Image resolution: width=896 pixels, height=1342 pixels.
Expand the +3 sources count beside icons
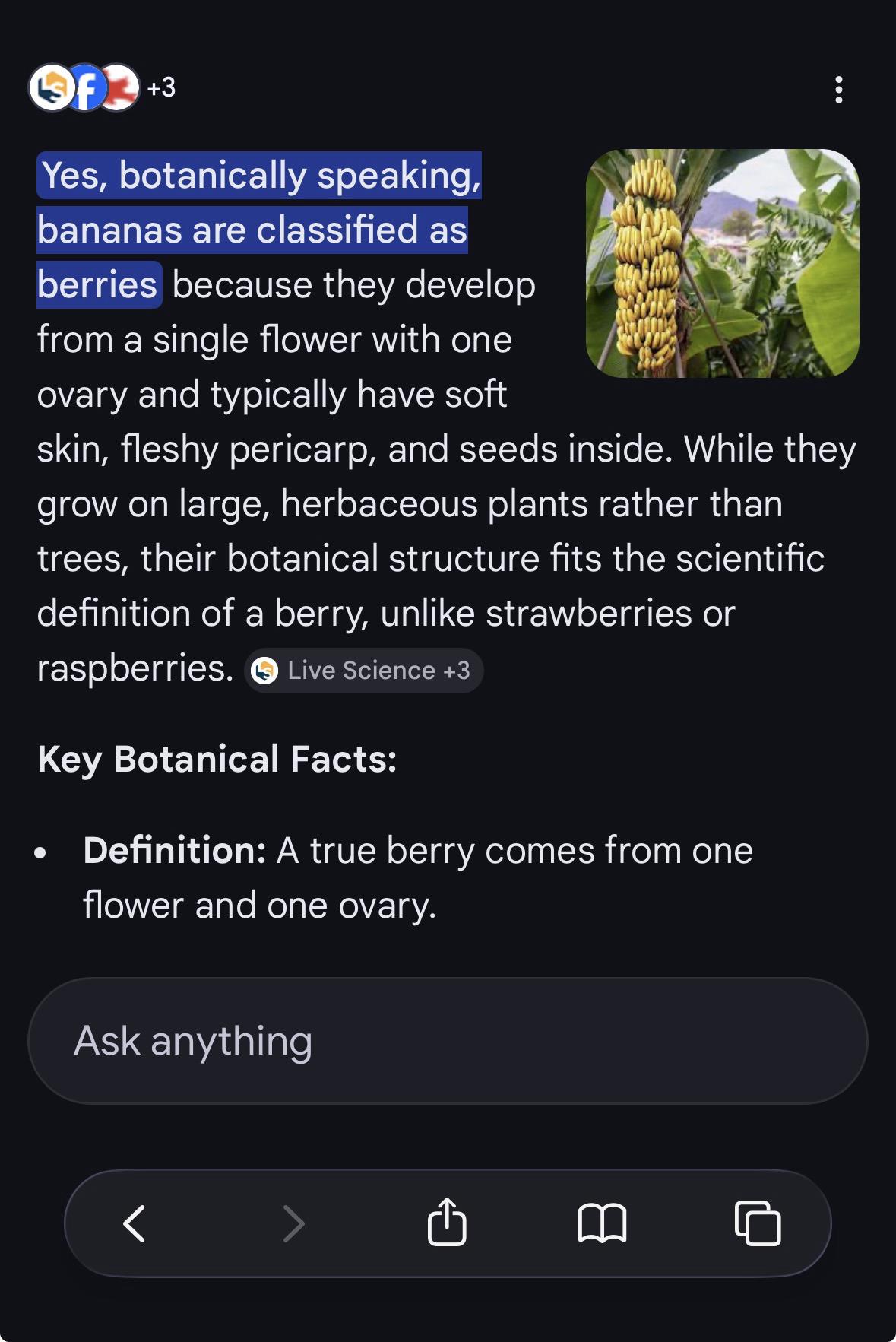(161, 88)
